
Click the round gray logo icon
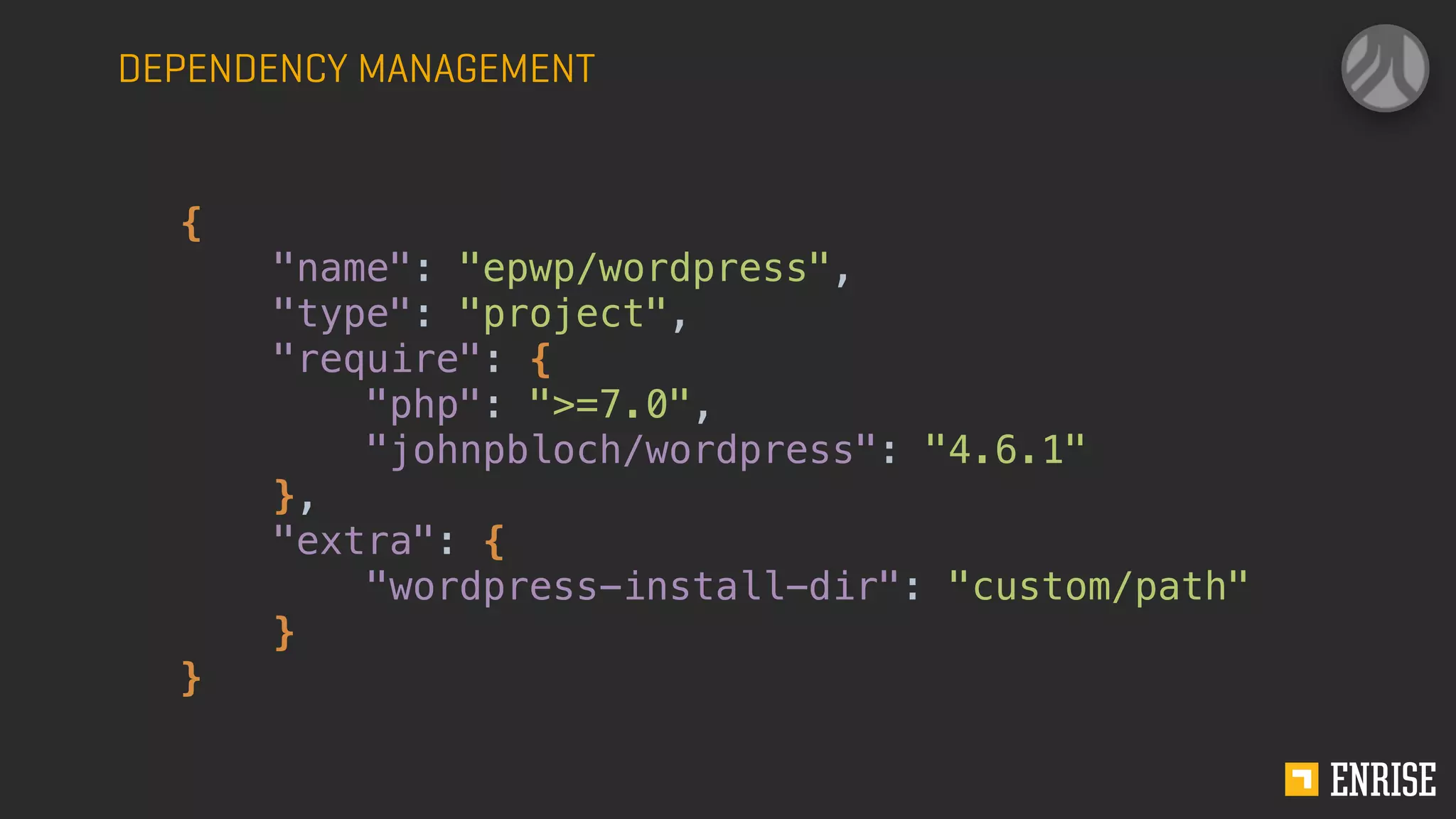pos(1385,68)
